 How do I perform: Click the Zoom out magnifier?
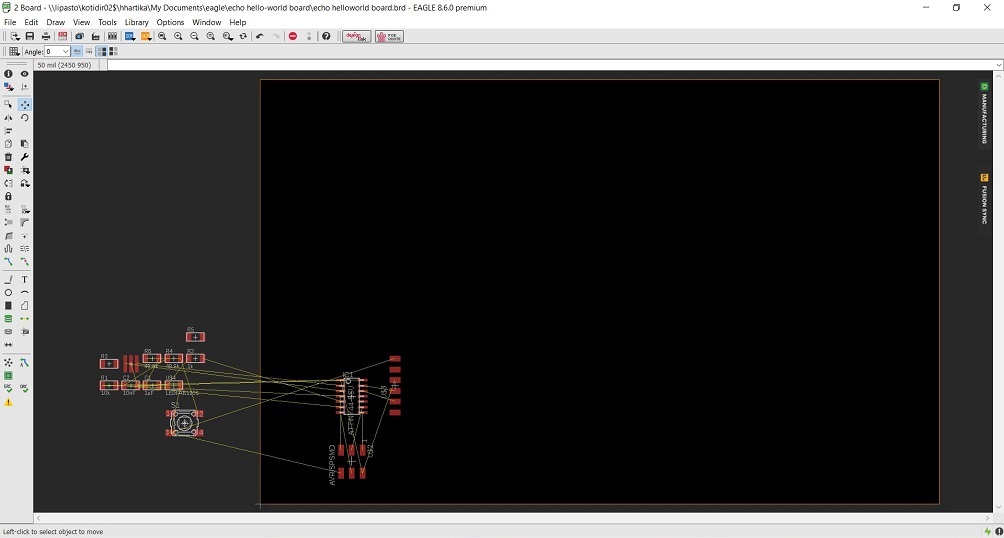tap(195, 37)
